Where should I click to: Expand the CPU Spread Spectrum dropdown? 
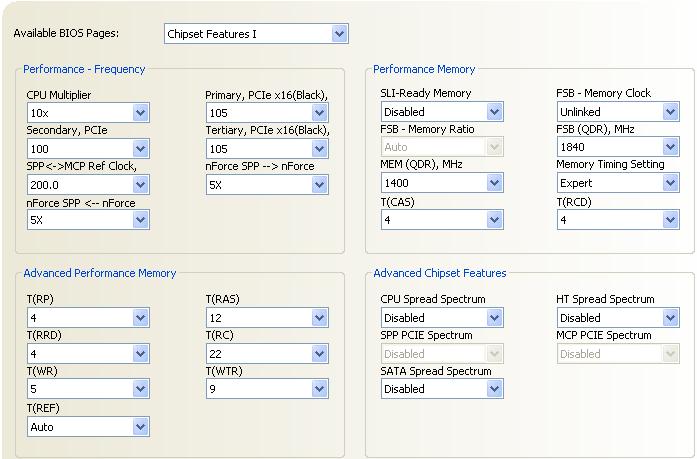(x=442, y=318)
